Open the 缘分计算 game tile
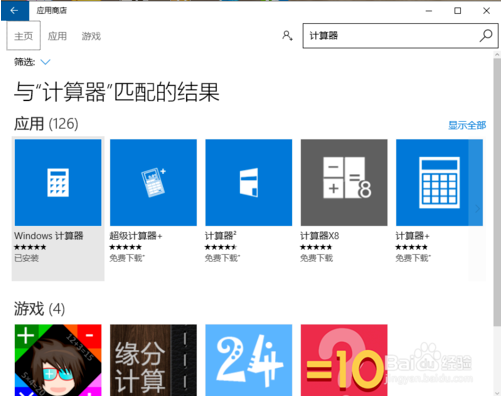 coord(153,360)
